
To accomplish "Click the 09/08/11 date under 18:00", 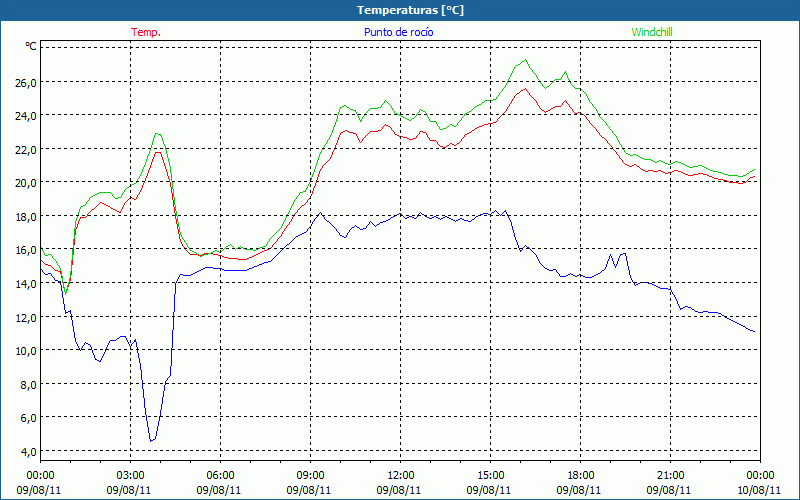I will (579, 490).
